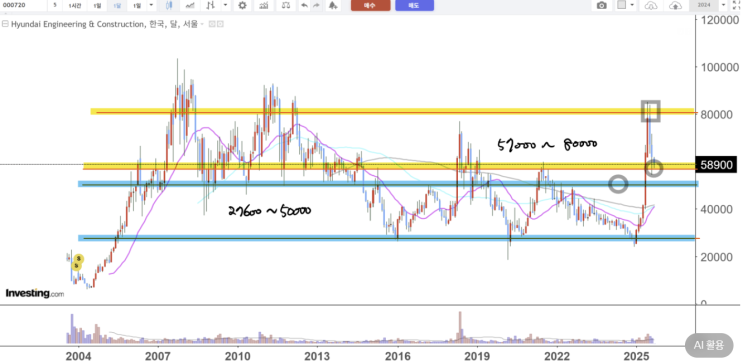Image resolution: width=743 pixels, height=361 pixels.
Task: Open the indicators line-chart icon
Action: coord(190,5)
